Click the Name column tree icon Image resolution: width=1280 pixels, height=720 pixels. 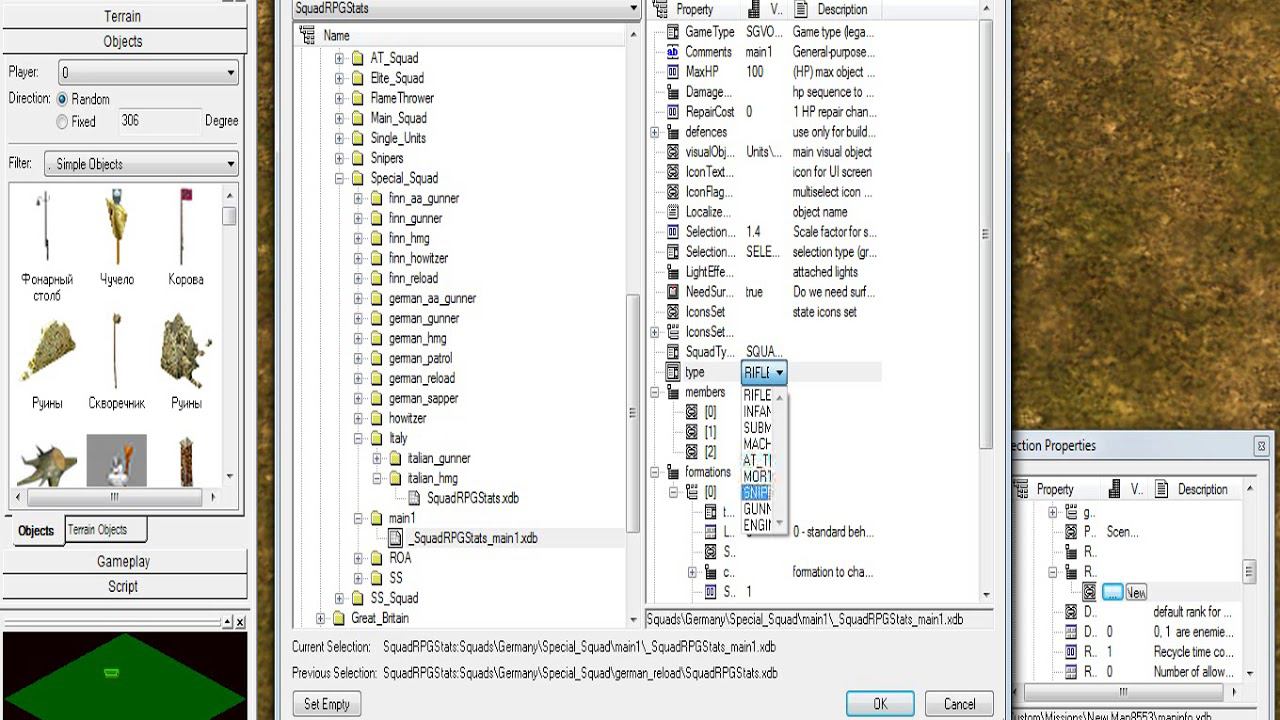tap(307, 35)
